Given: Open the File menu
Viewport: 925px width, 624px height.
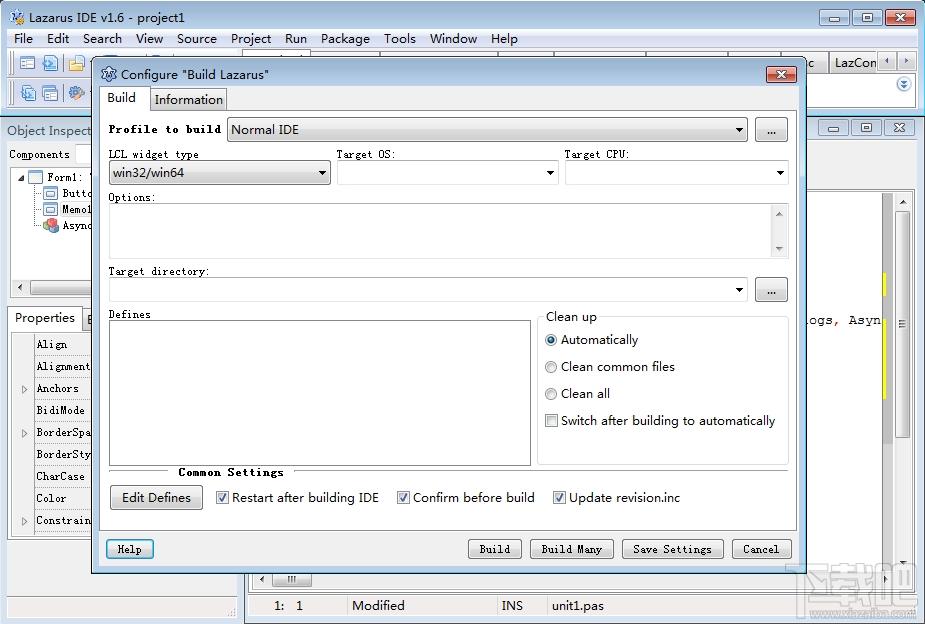Looking at the screenshot, I should pyautogui.click(x=23, y=39).
